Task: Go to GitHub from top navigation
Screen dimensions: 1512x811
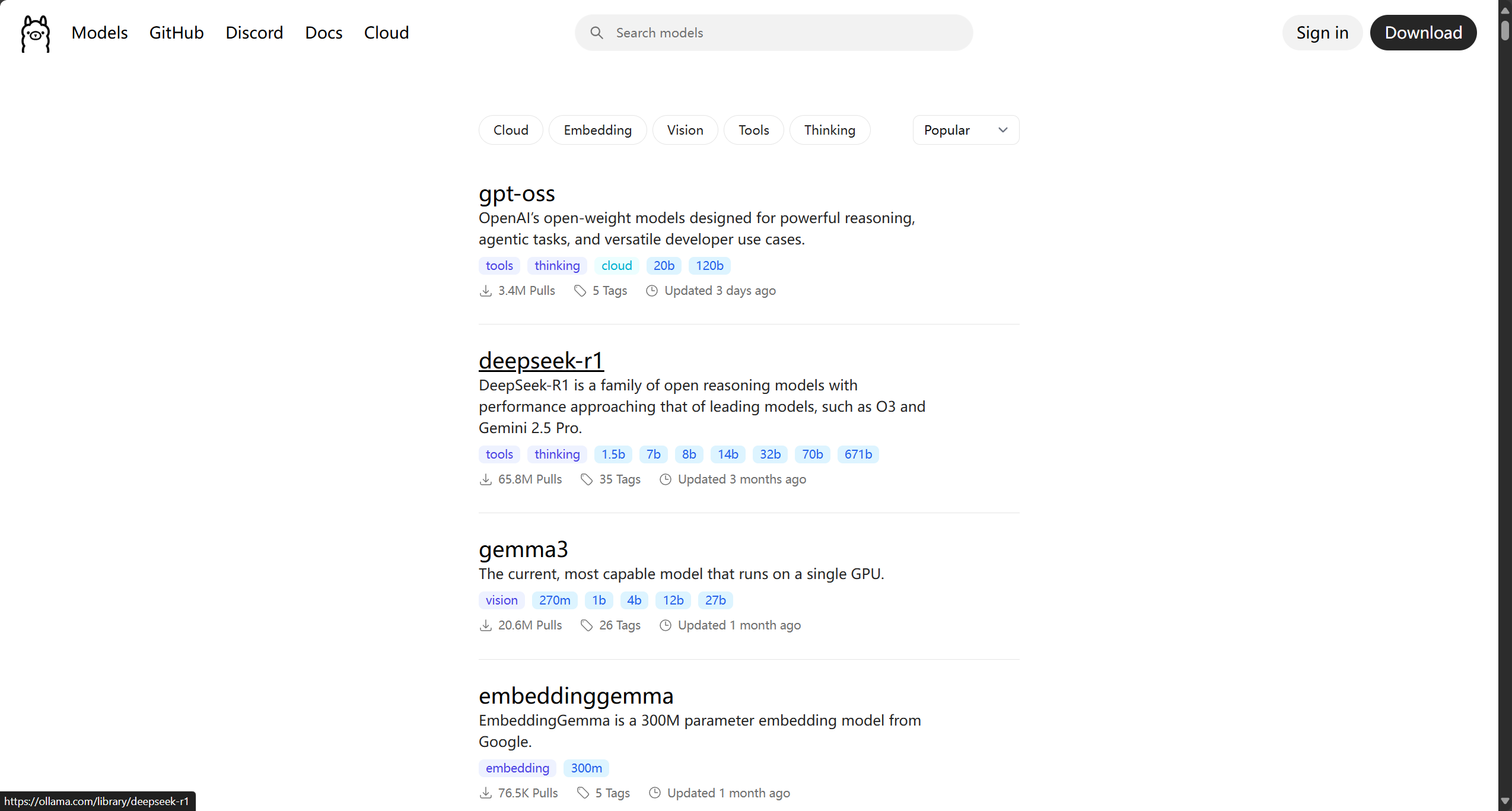Action: [x=176, y=33]
